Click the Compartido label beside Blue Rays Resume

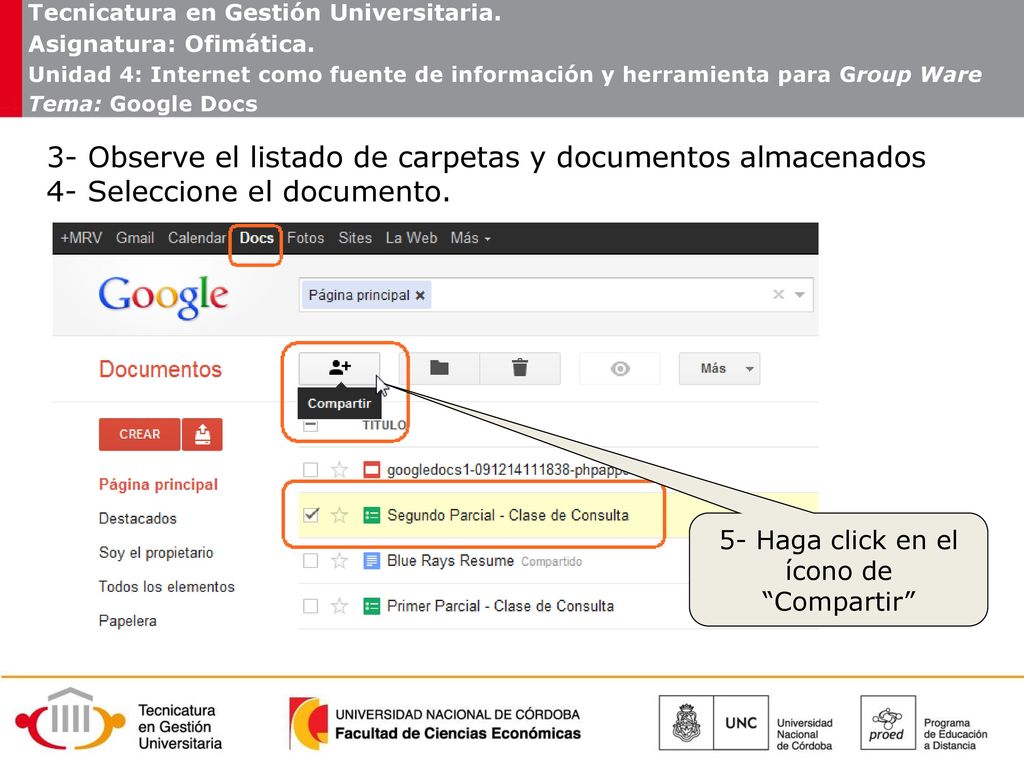coord(551,562)
